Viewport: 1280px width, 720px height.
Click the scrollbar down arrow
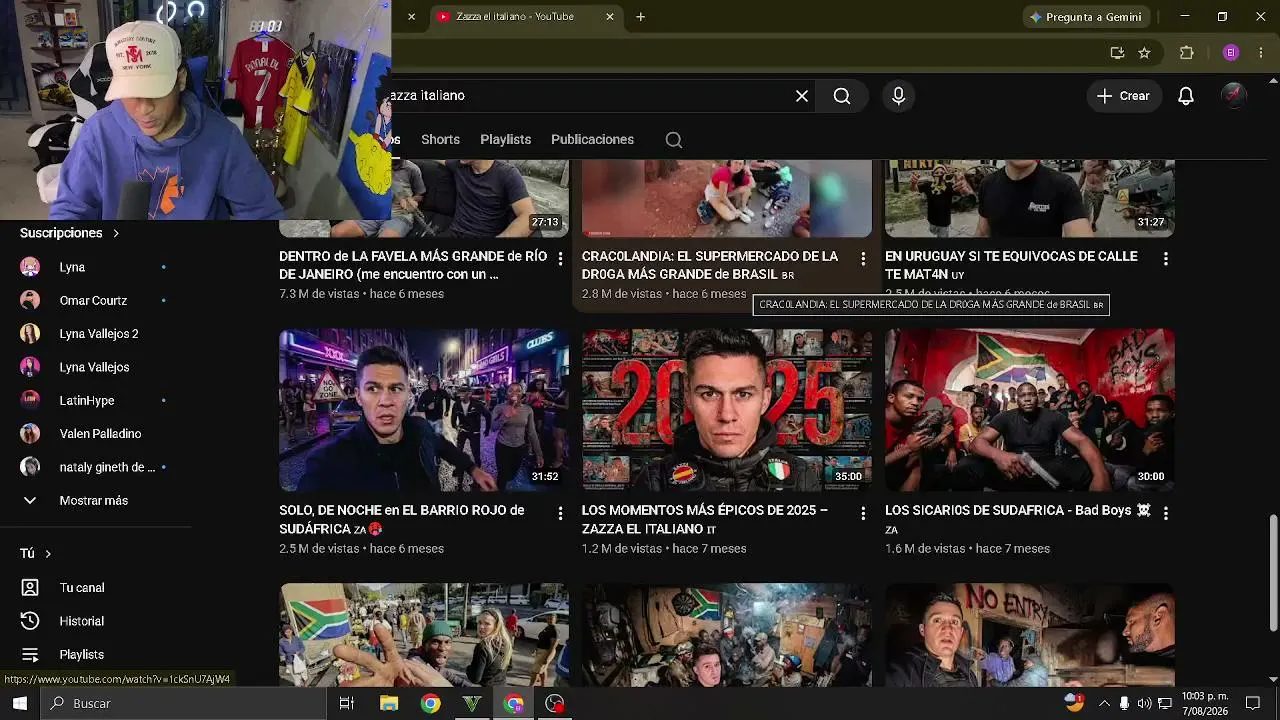pos(1273,680)
